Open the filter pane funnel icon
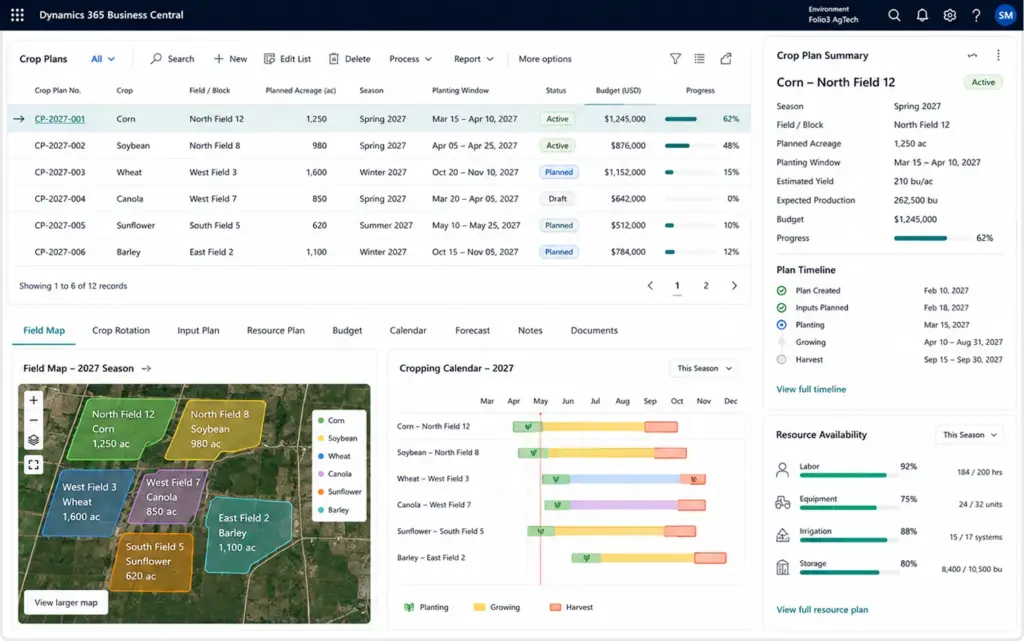Image resolution: width=1024 pixels, height=641 pixels. [x=675, y=59]
